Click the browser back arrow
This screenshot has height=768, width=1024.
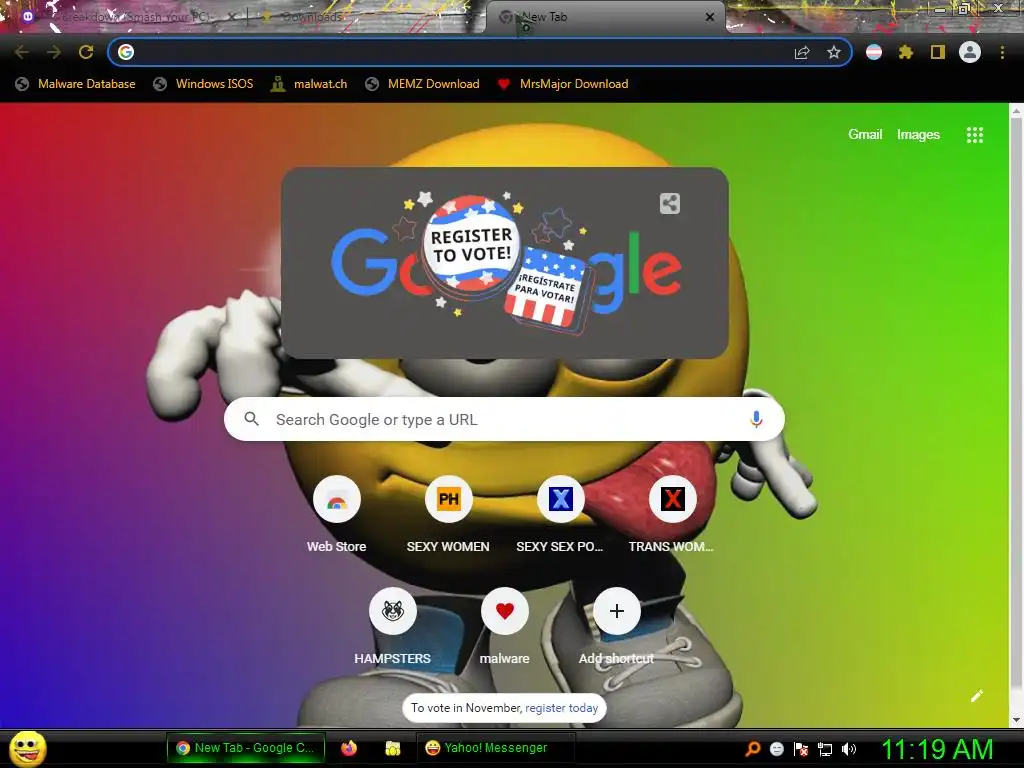[x=22, y=52]
